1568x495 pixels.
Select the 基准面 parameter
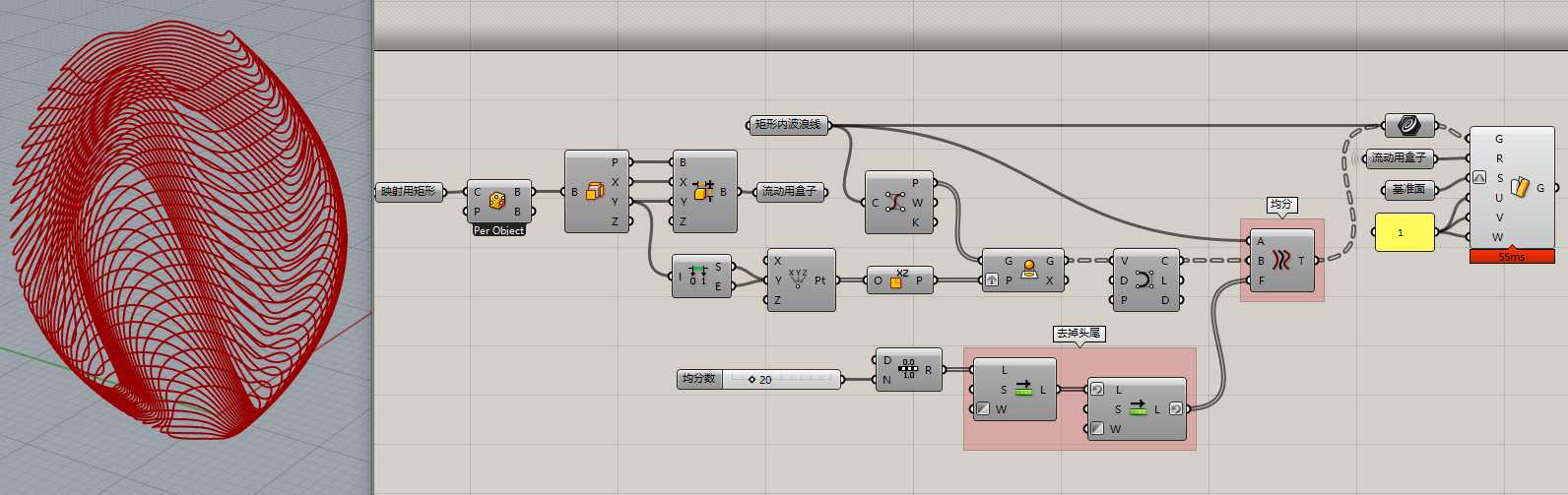coord(1408,189)
